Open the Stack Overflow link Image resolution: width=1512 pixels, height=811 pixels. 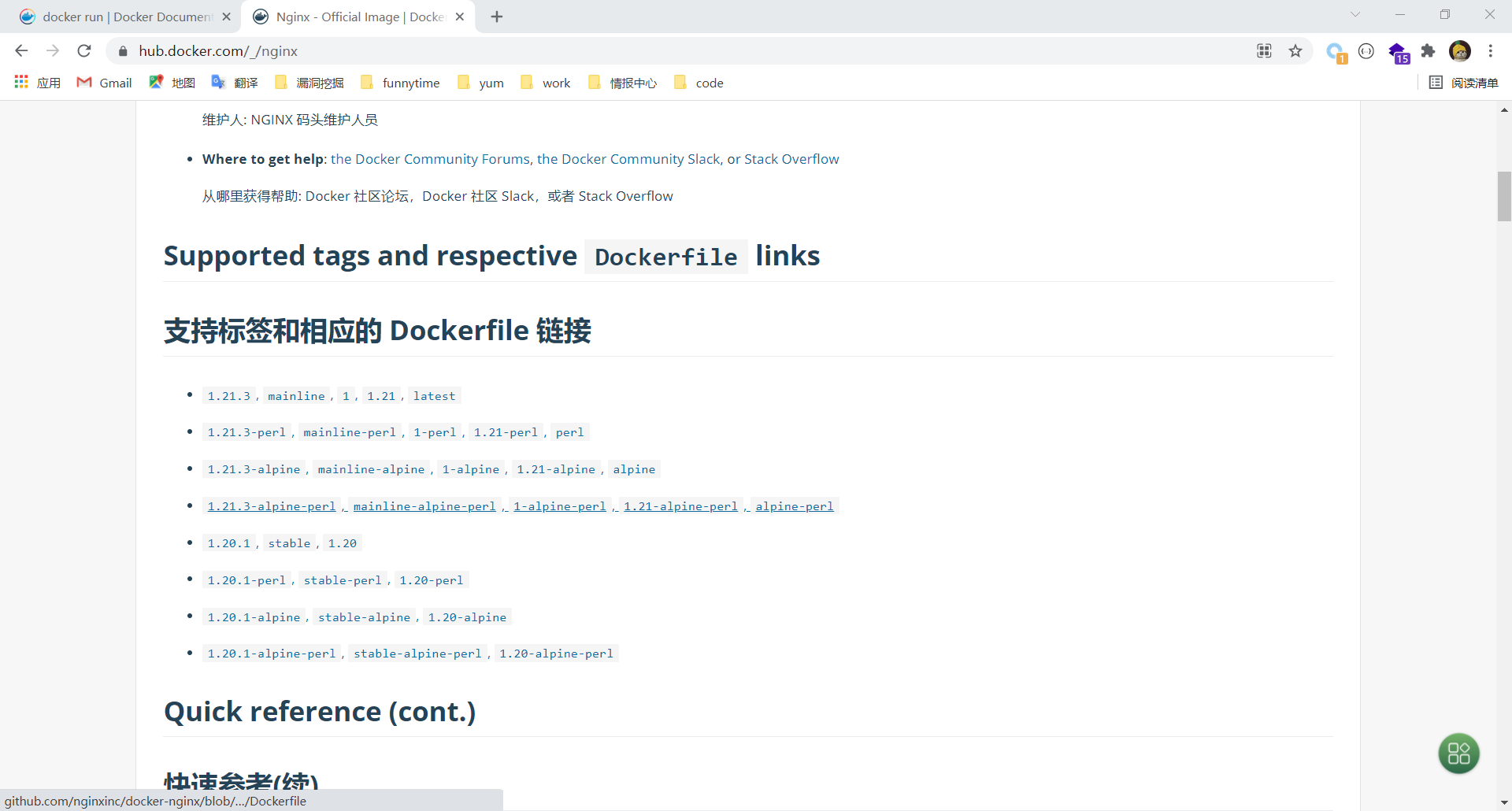tap(791, 159)
